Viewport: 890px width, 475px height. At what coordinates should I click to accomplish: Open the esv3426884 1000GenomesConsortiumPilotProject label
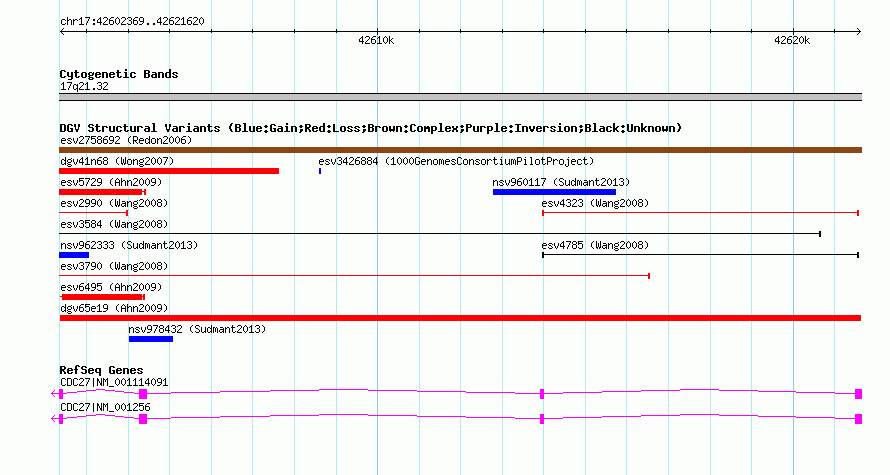(x=456, y=161)
